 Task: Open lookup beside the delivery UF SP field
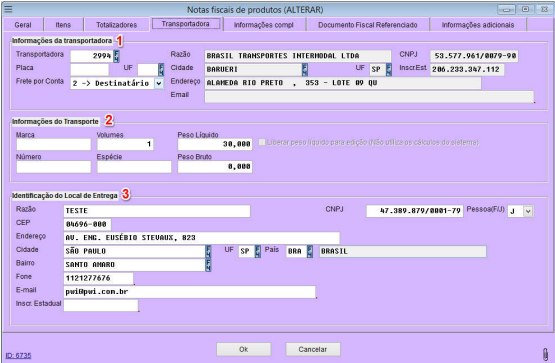pyautogui.click(x=258, y=252)
